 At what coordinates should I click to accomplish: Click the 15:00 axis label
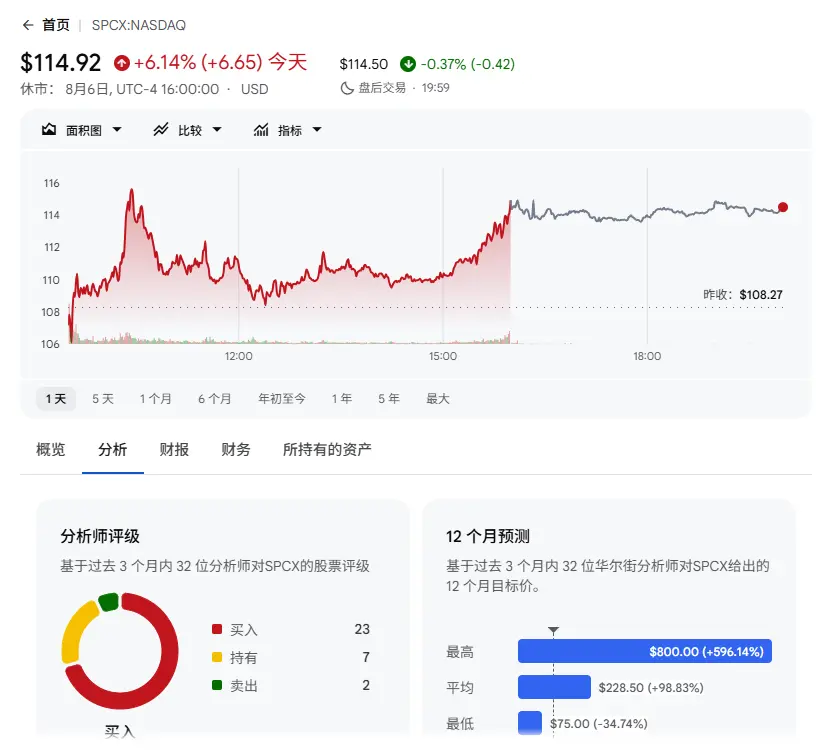click(x=443, y=357)
